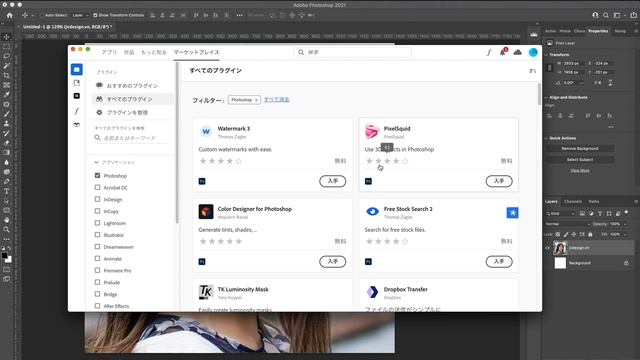Switch to the marketplace tab in Creative Cloud
This screenshot has height=360, width=640.
coord(196,52)
